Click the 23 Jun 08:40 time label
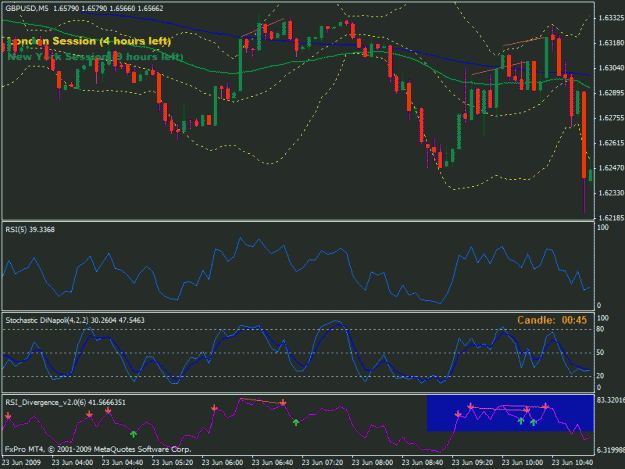 coord(422,463)
